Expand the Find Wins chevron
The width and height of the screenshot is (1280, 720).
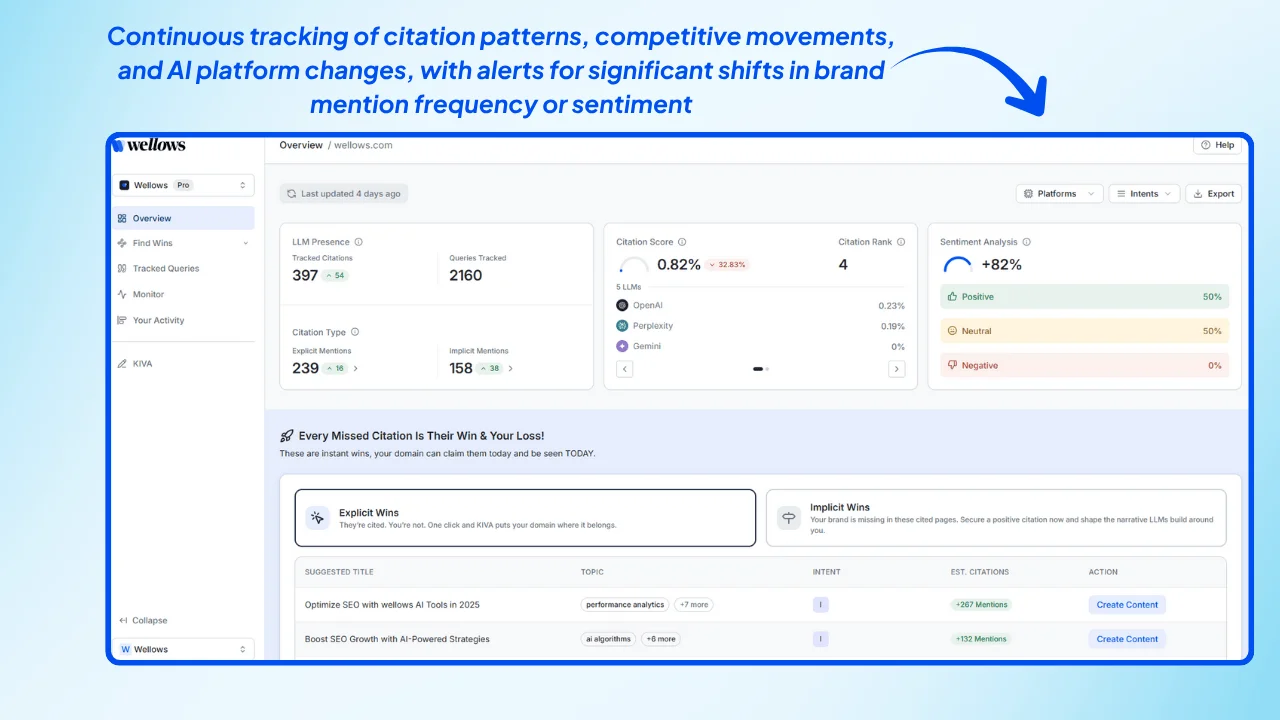[246, 243]
